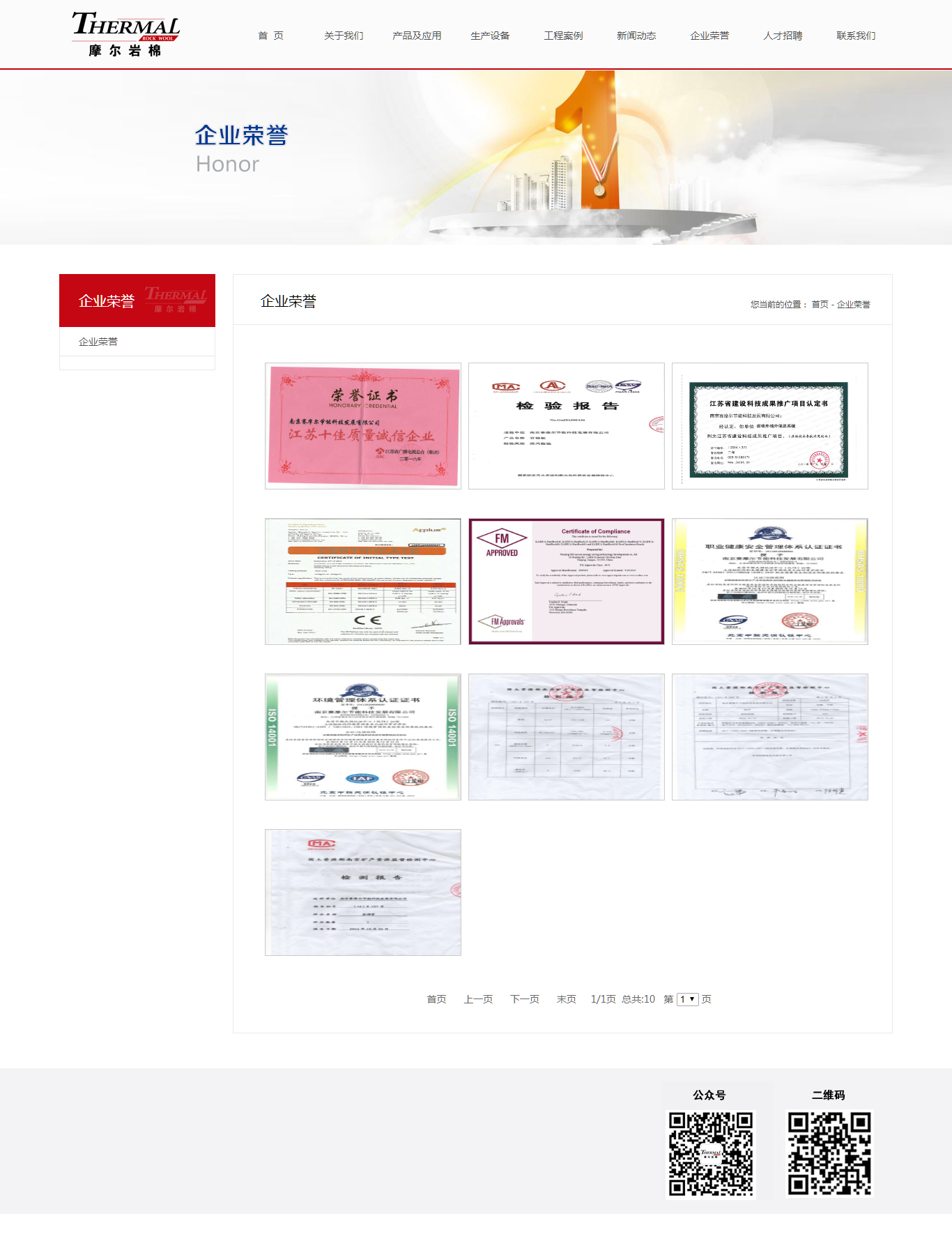Select 企业荣誉 in the left sidebar

point(98,342)
